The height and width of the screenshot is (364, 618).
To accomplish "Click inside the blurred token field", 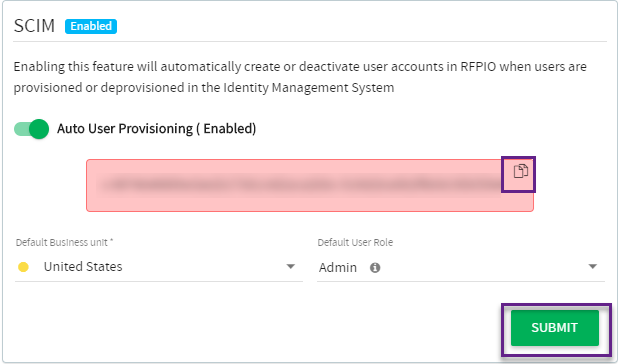I will point(300,185).
